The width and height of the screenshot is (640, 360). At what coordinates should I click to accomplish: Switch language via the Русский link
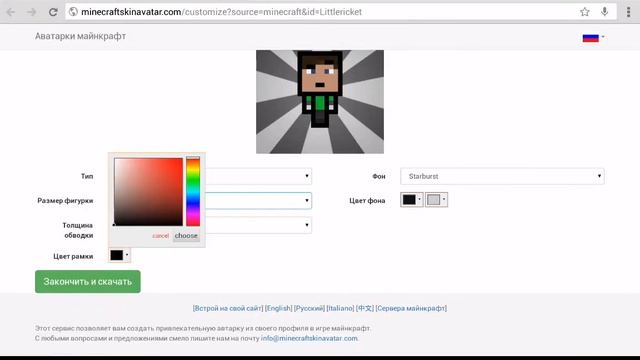click(309, 308)
